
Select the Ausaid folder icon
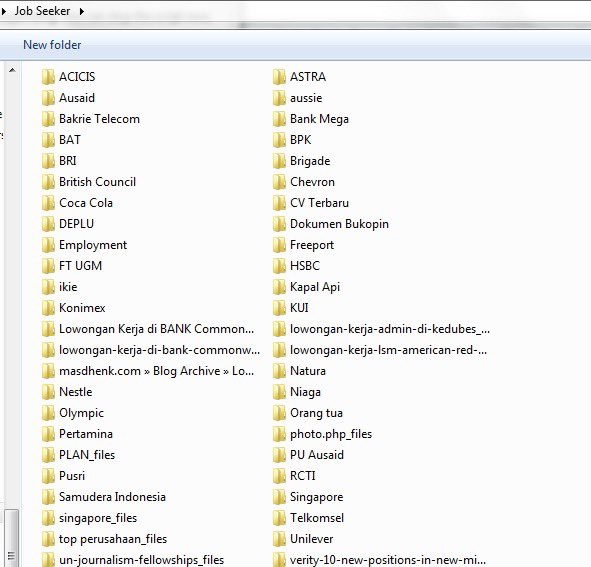[x=48, y=98]
